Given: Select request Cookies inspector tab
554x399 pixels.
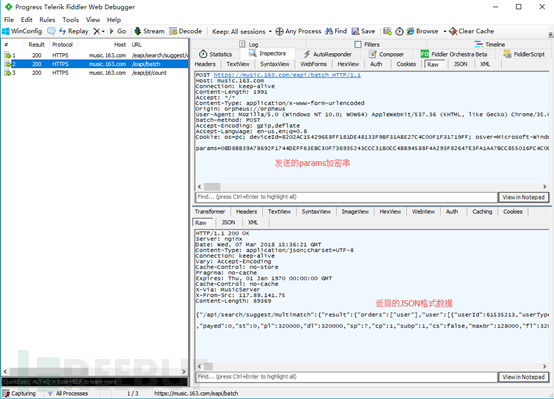Looking at the screenshot, I should (x=406, y=64).
